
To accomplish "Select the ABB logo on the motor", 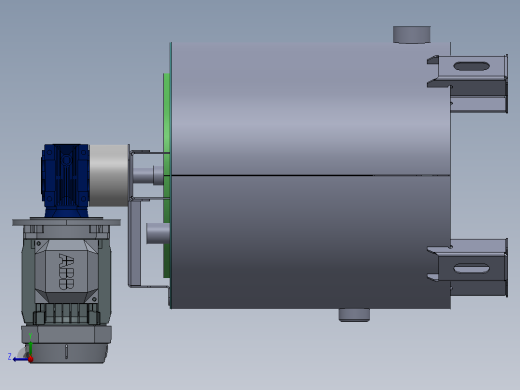I will click(x=66, y=271).
